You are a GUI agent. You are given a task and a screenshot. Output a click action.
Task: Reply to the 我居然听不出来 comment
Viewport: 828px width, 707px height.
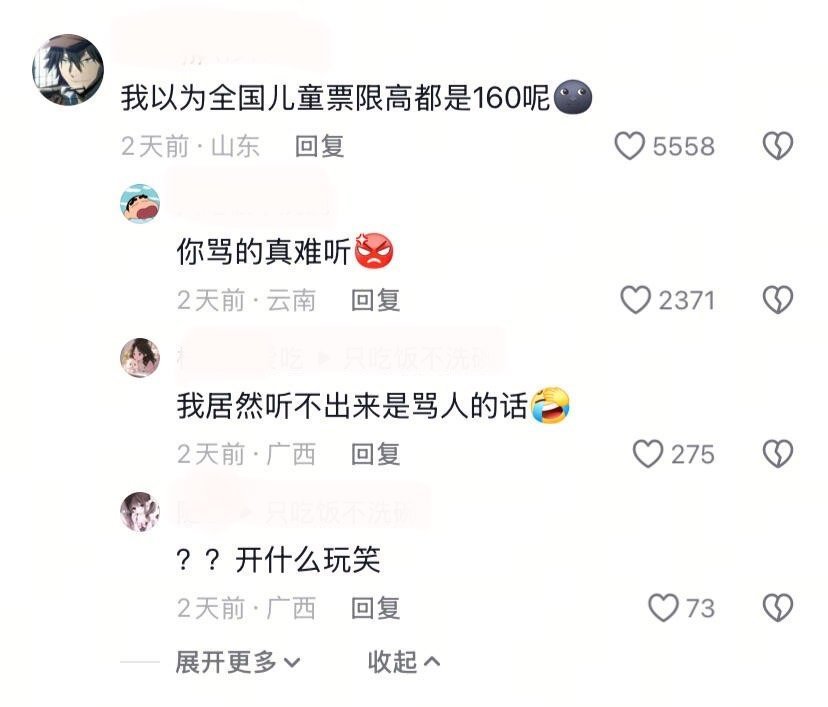click(x=375, y=455)
